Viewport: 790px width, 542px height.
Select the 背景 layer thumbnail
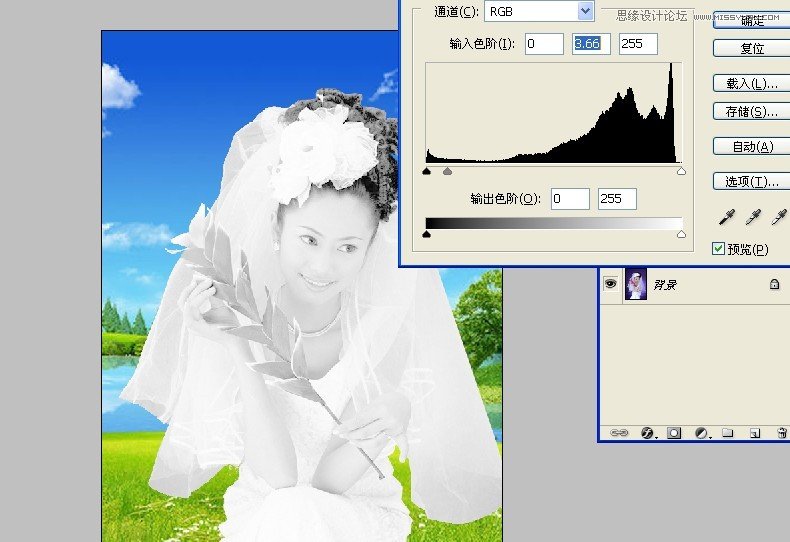tap(636, 284)
